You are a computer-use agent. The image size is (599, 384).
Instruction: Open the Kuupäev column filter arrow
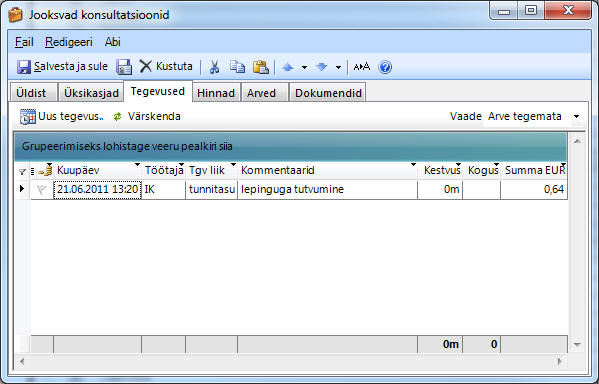(138, 165)
